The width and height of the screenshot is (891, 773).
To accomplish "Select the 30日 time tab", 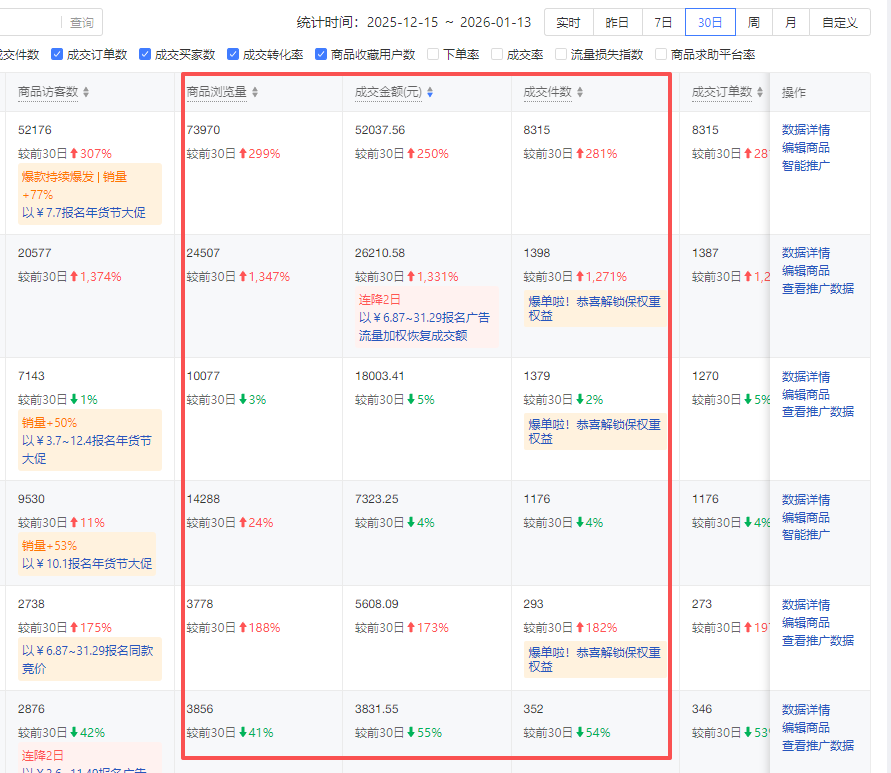I will click(x=710, y=22).
